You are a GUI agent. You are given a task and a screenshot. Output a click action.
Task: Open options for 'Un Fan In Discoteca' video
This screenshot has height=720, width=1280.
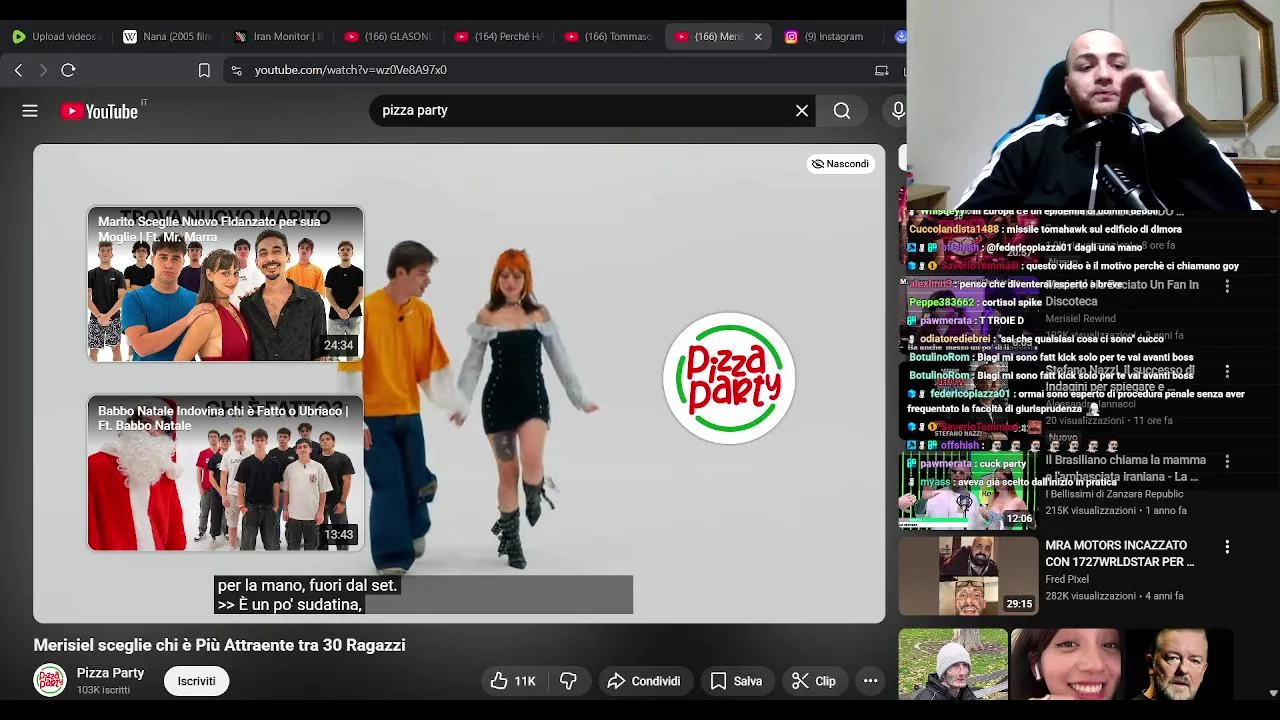[1227, 286]
